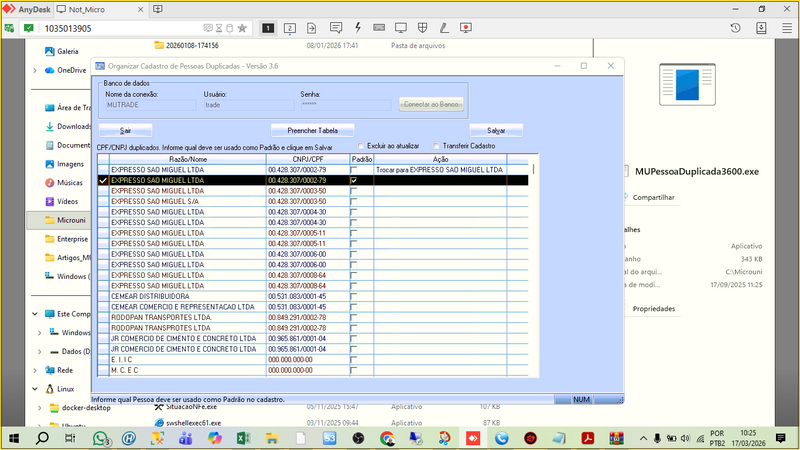Screen dimensions: 800x450
Task: Toggle Padrão checkbox for EXPRESSO SAO MIGUEL S/A
Action: pos(354,201)
